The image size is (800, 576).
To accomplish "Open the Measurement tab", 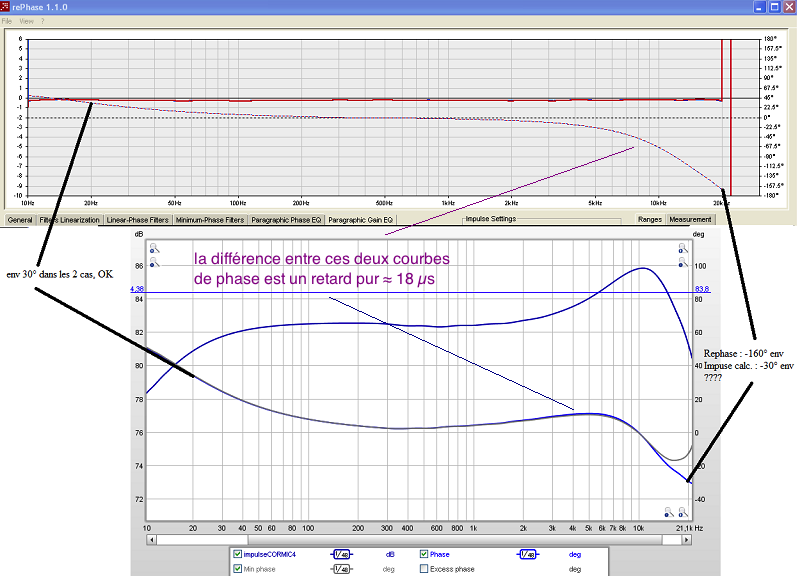I will click(x=690, y=219).
